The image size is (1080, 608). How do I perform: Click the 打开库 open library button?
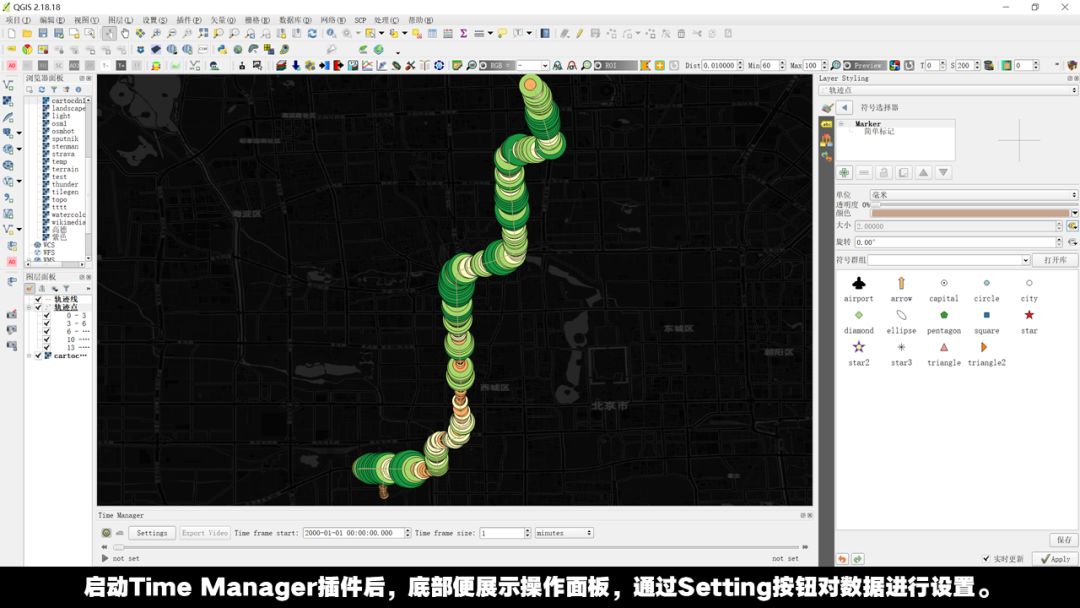coord(1055,260)
